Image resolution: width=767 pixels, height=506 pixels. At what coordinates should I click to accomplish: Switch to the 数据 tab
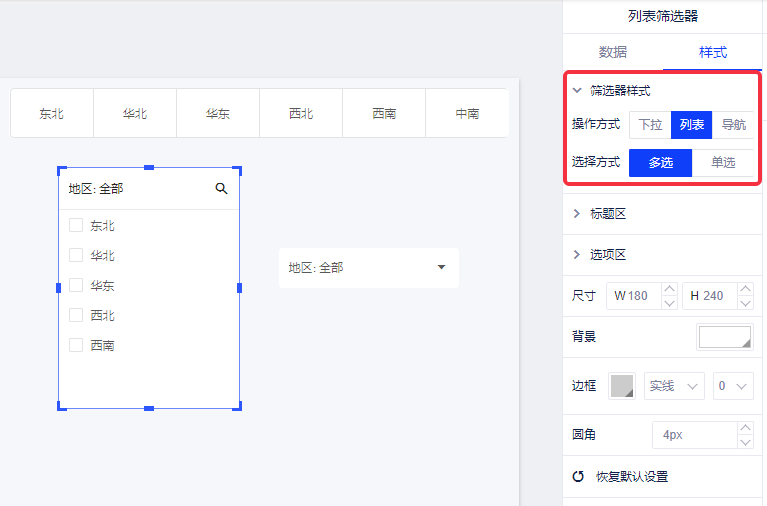pyautogui.click(x=613, y=52)
